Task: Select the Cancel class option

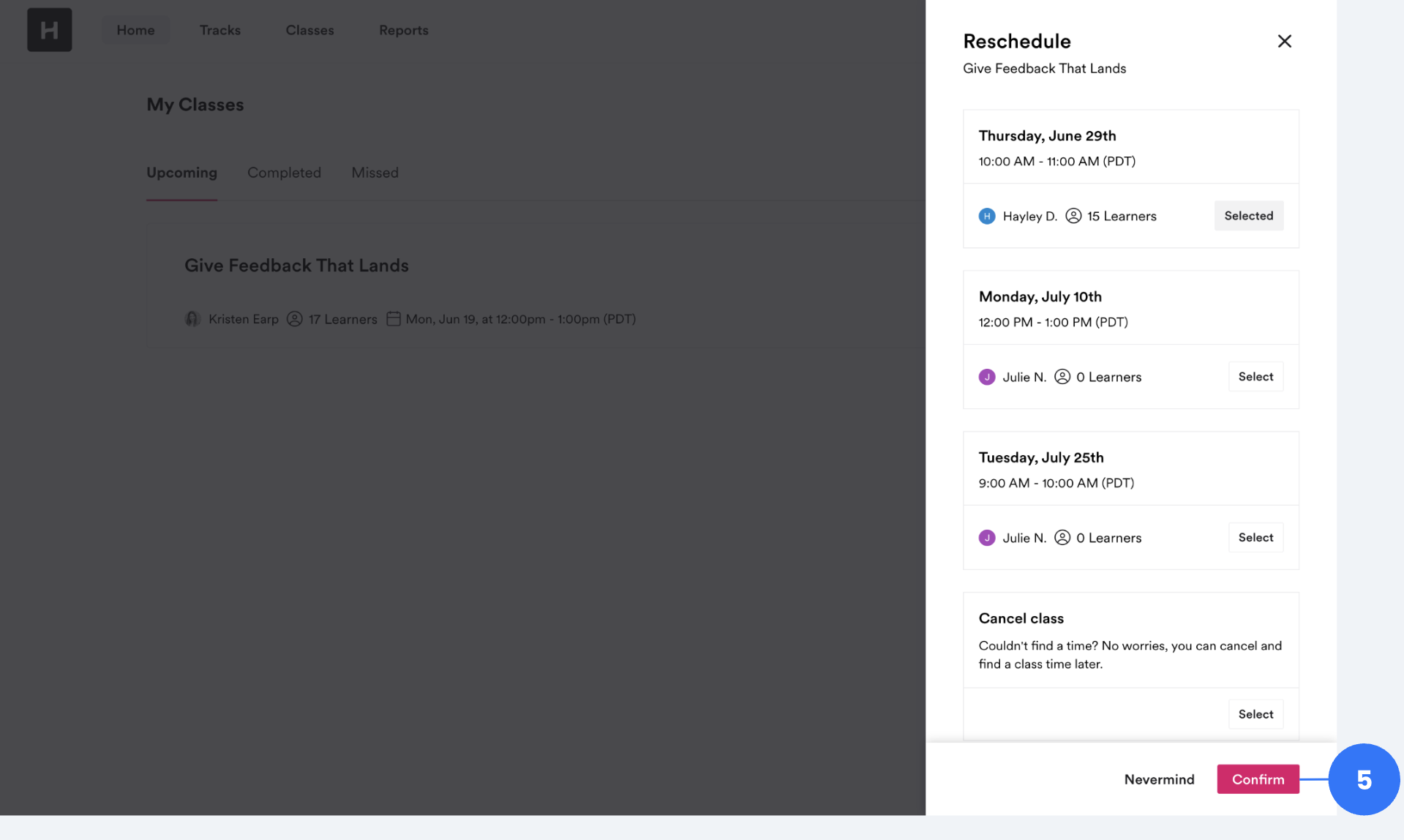Action: 1255,714
